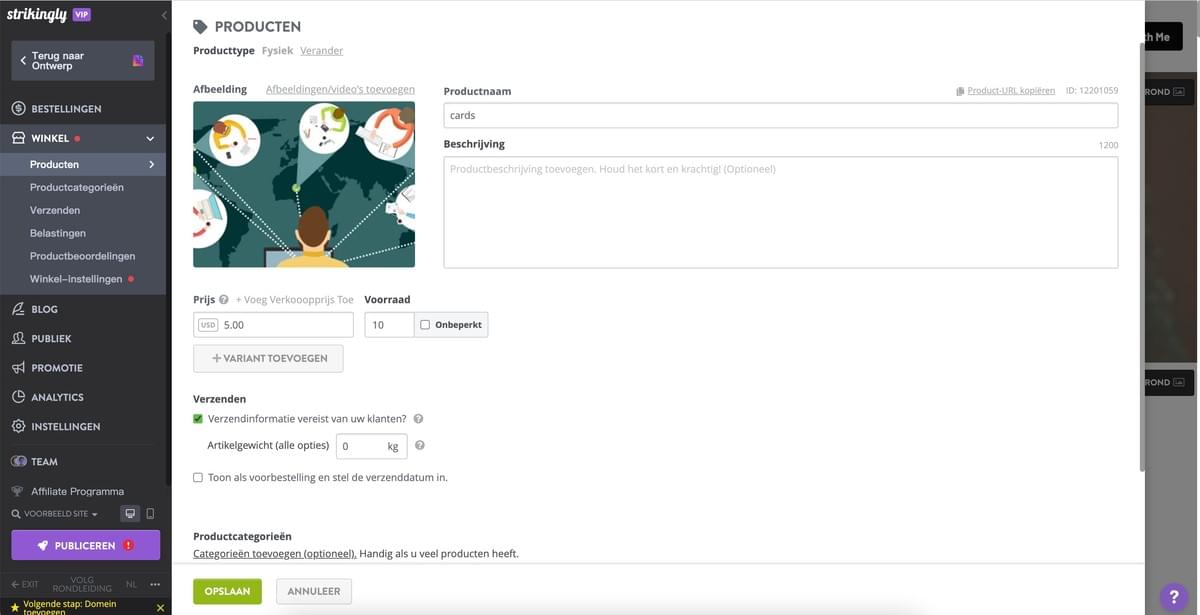
Task: Open Productbeoordelingen in the sidebar
Action: 82,256
